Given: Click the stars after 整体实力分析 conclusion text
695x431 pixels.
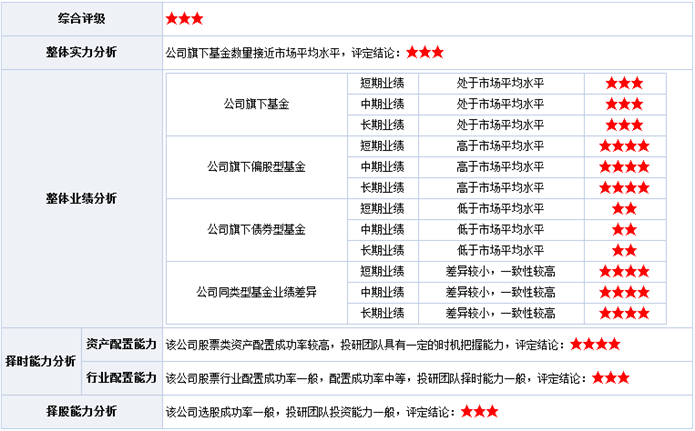Looking at the screenshot, I should point(425,52).
